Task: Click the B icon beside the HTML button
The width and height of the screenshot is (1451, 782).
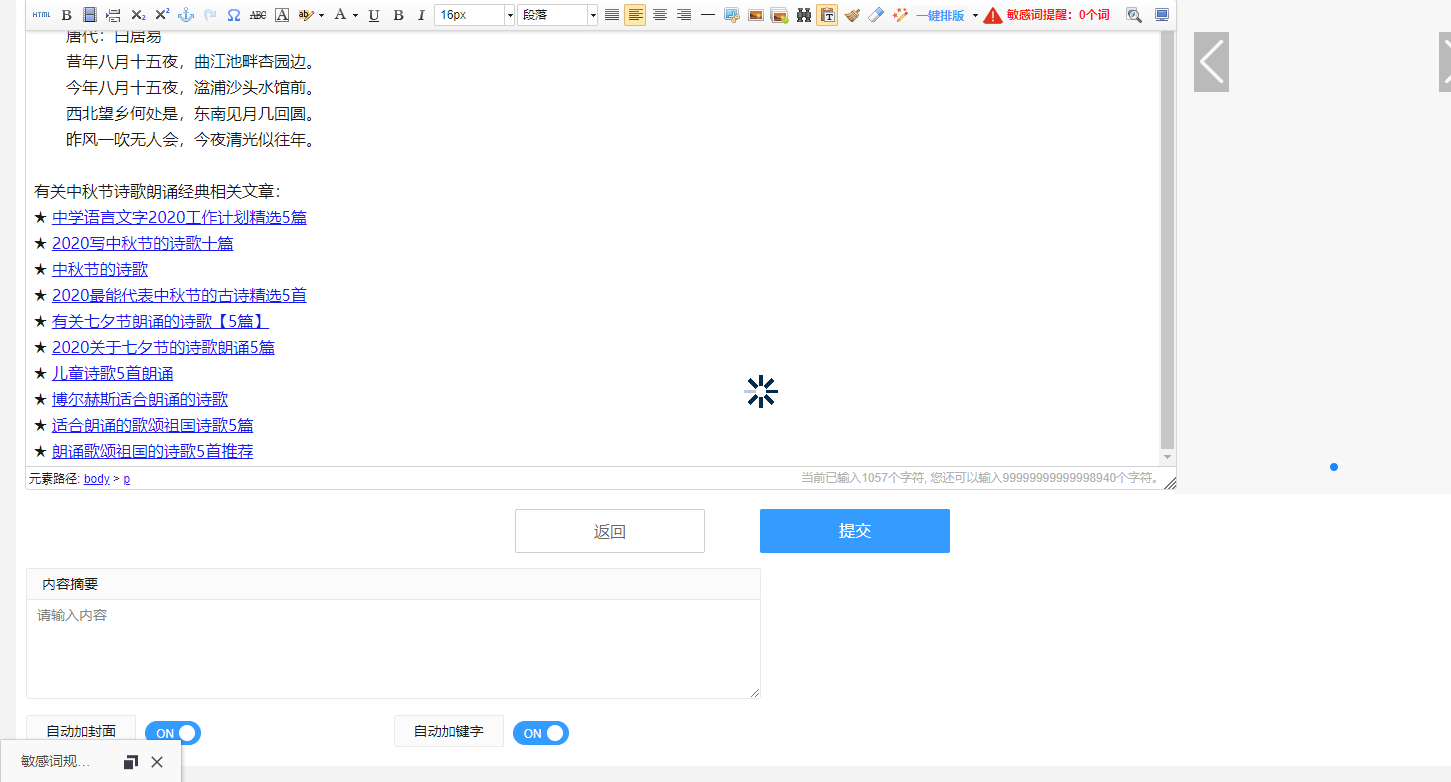Action: pos(66,15)
